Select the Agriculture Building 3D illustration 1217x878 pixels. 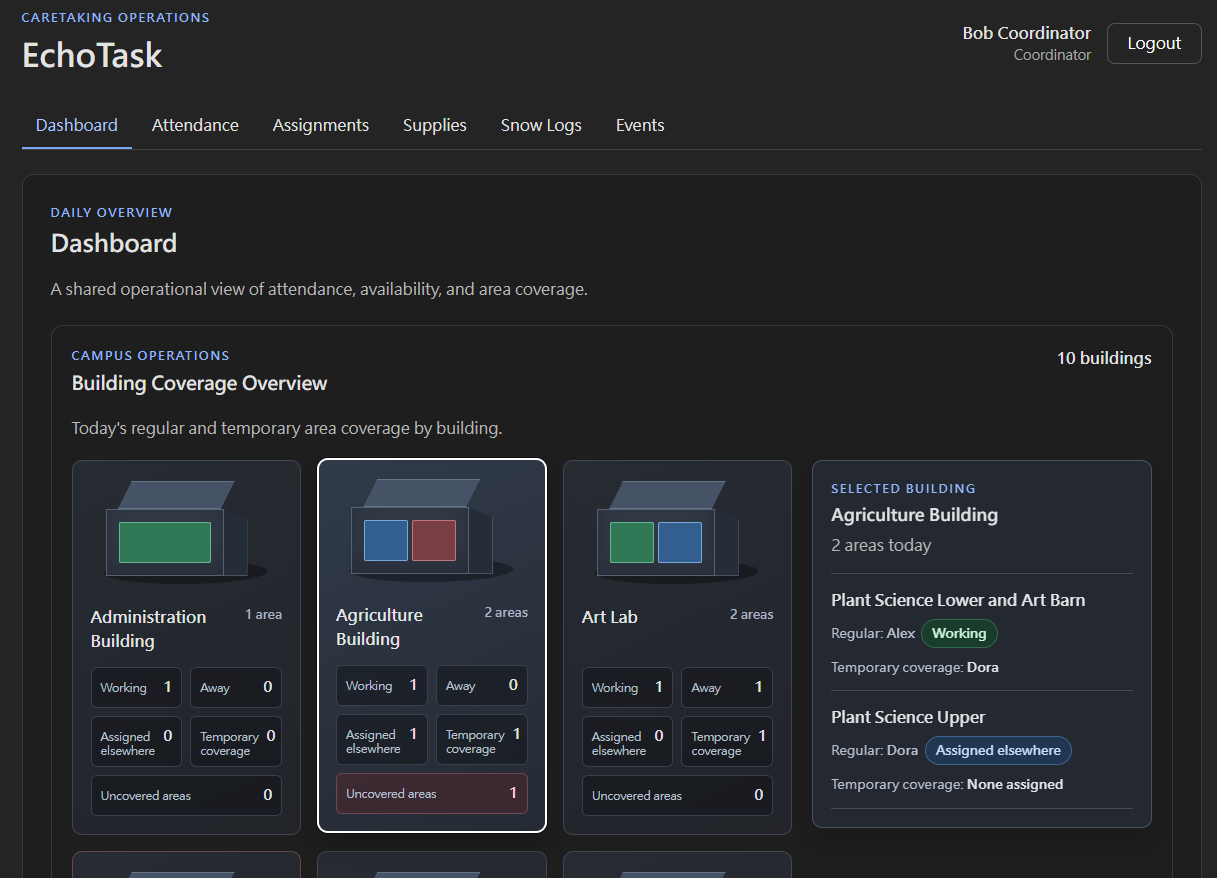point(432,529)
